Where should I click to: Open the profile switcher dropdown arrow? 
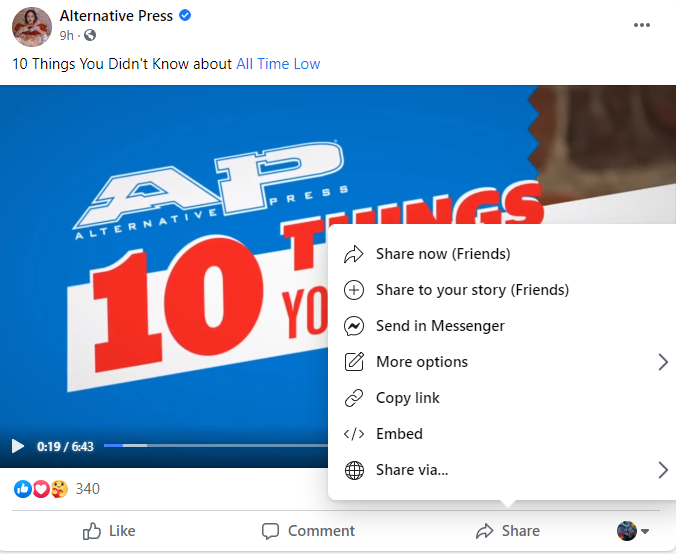[645, 531]
